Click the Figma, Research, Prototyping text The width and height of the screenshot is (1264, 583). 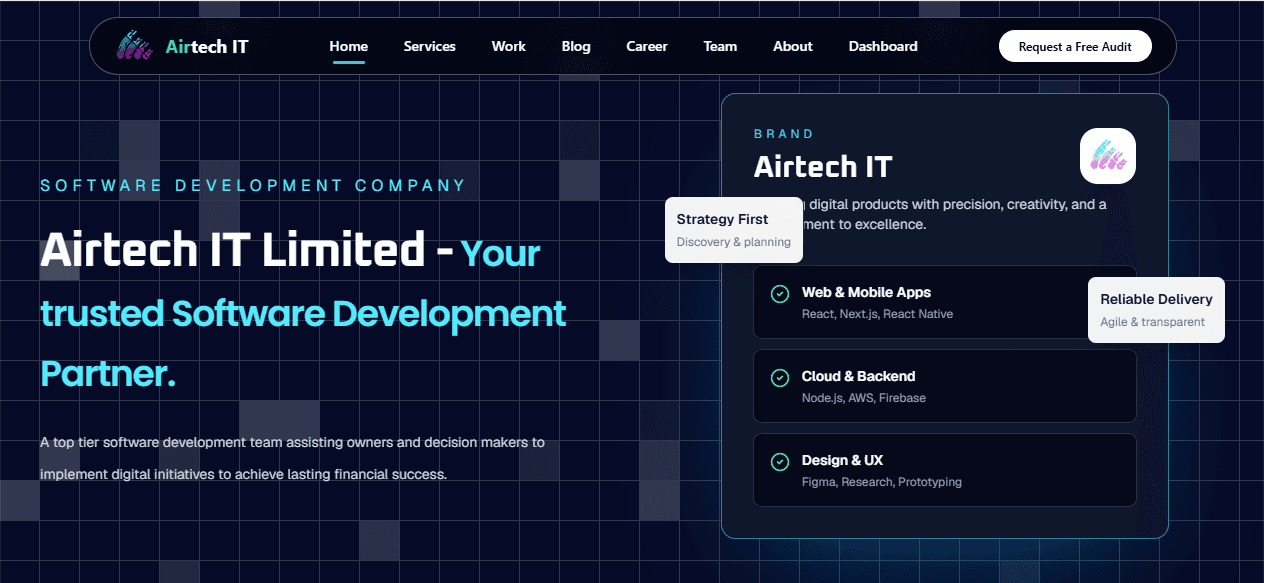(882, 482)
